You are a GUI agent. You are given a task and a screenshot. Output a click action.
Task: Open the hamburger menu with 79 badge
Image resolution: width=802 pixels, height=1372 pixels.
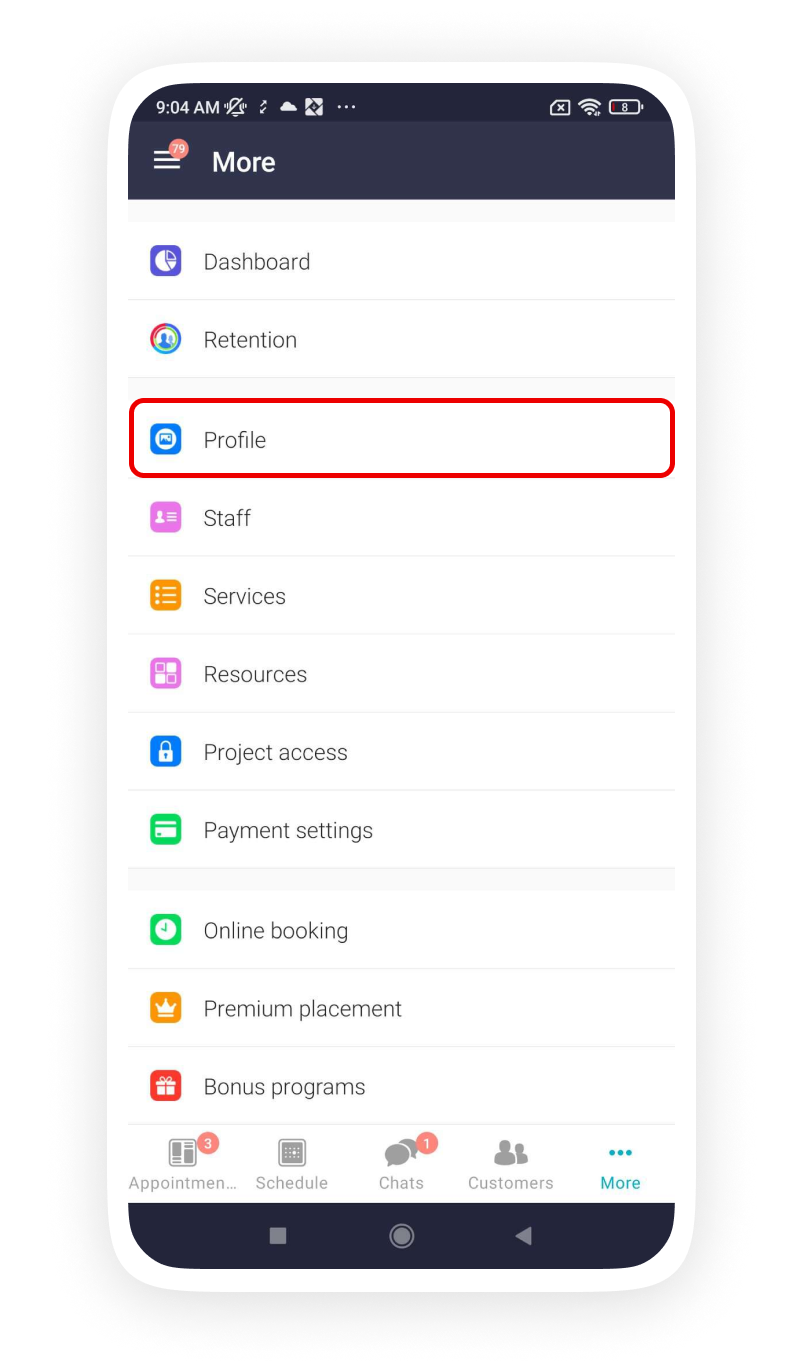(x=169, y=158)
